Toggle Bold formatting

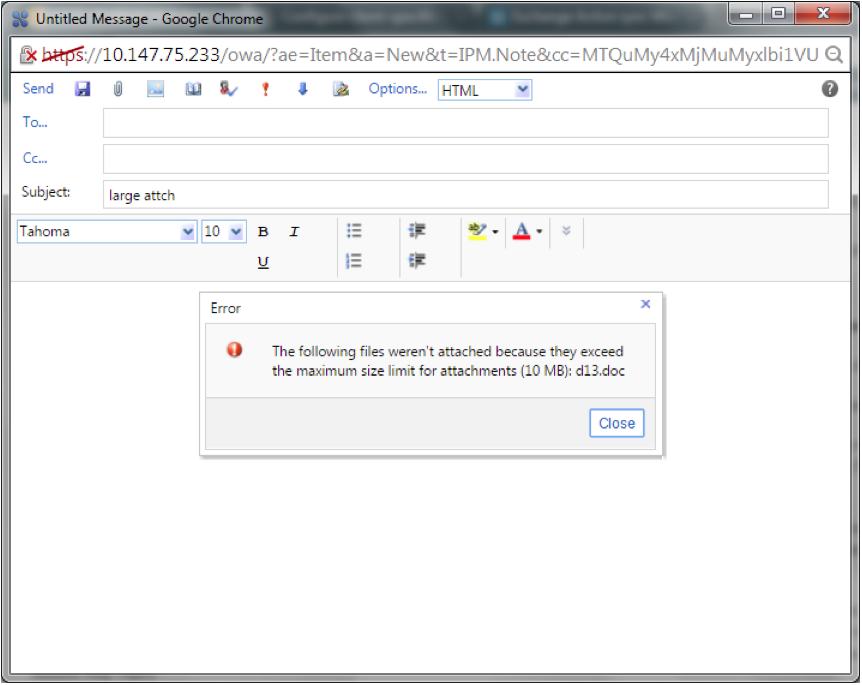click(263, 232)
